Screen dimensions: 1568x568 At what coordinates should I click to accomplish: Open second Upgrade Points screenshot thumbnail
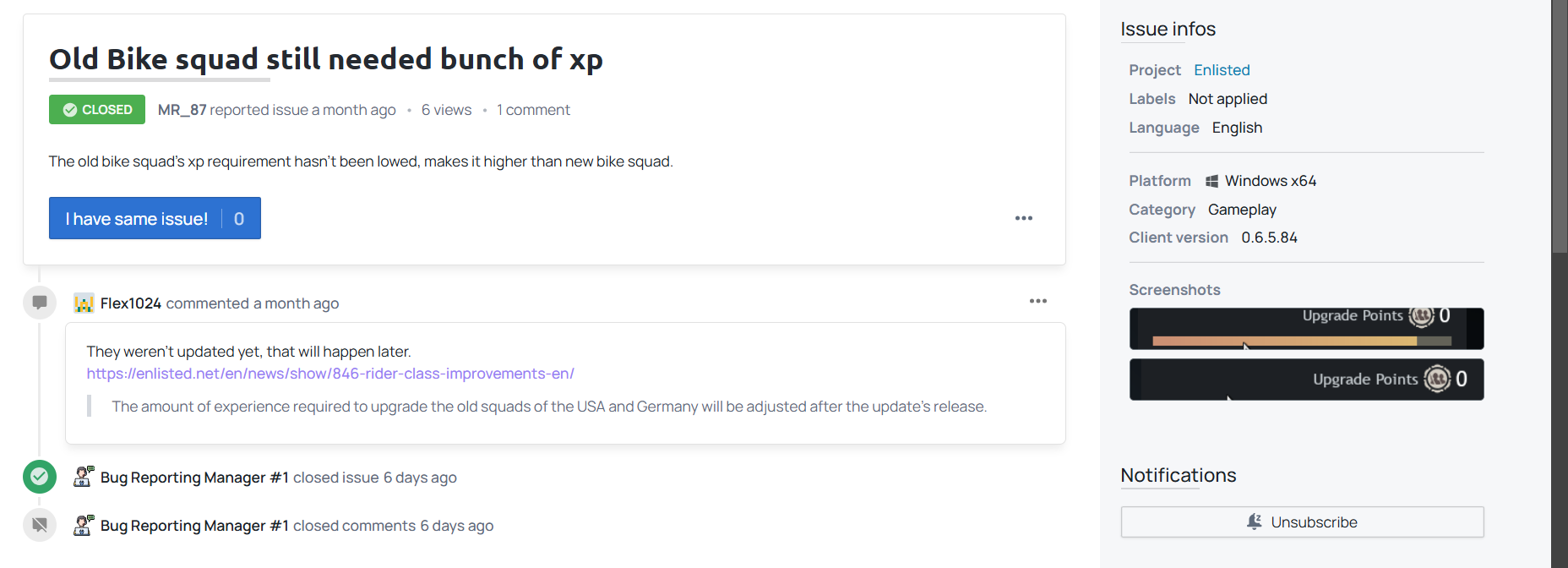pos(1306,380)
